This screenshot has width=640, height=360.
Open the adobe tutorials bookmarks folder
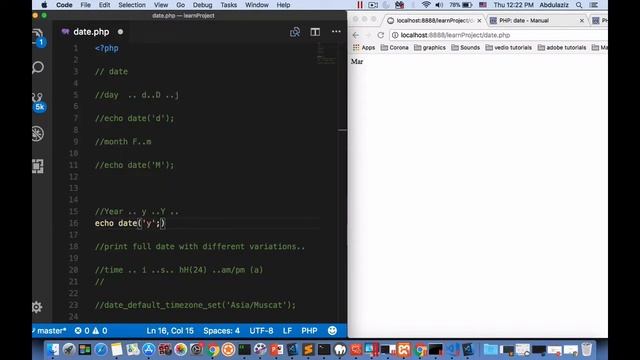point(562,47)
